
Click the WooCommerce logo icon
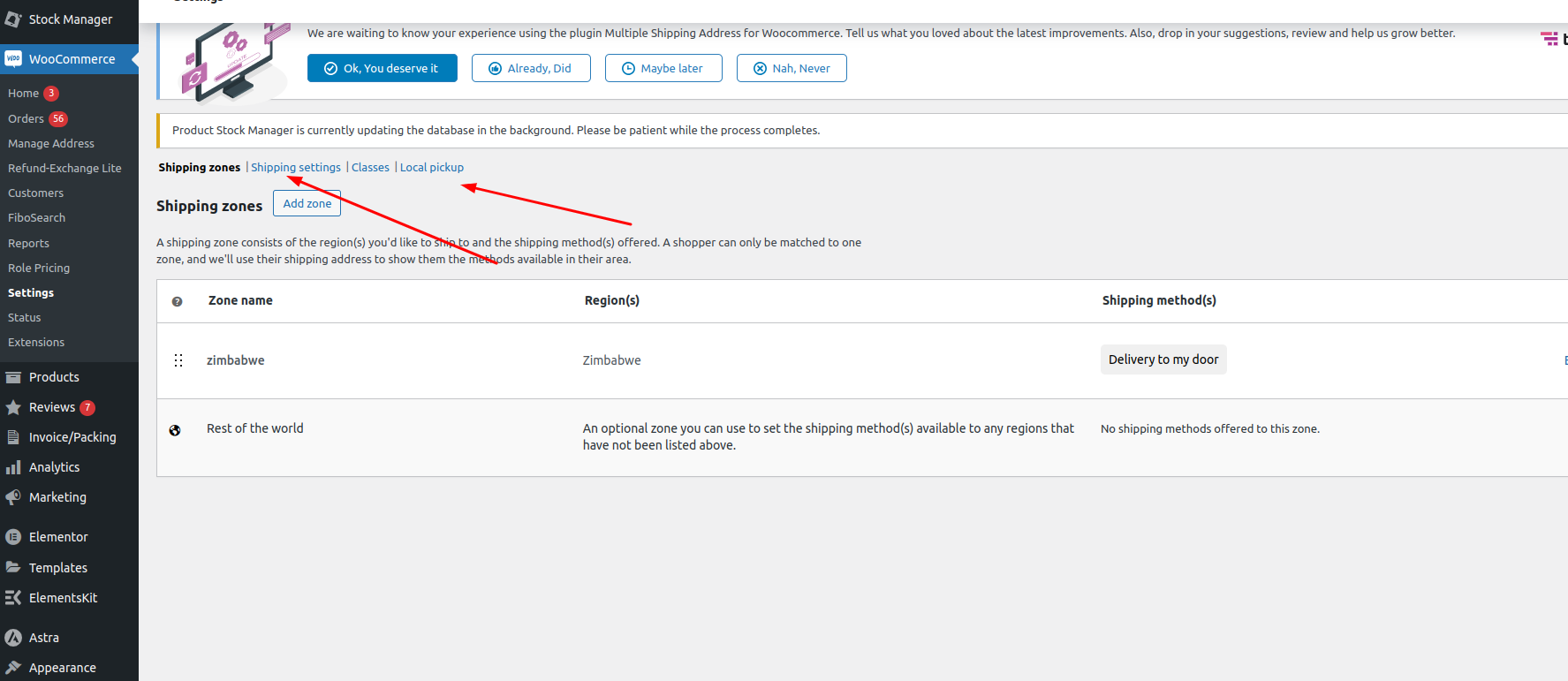[13, 58]
